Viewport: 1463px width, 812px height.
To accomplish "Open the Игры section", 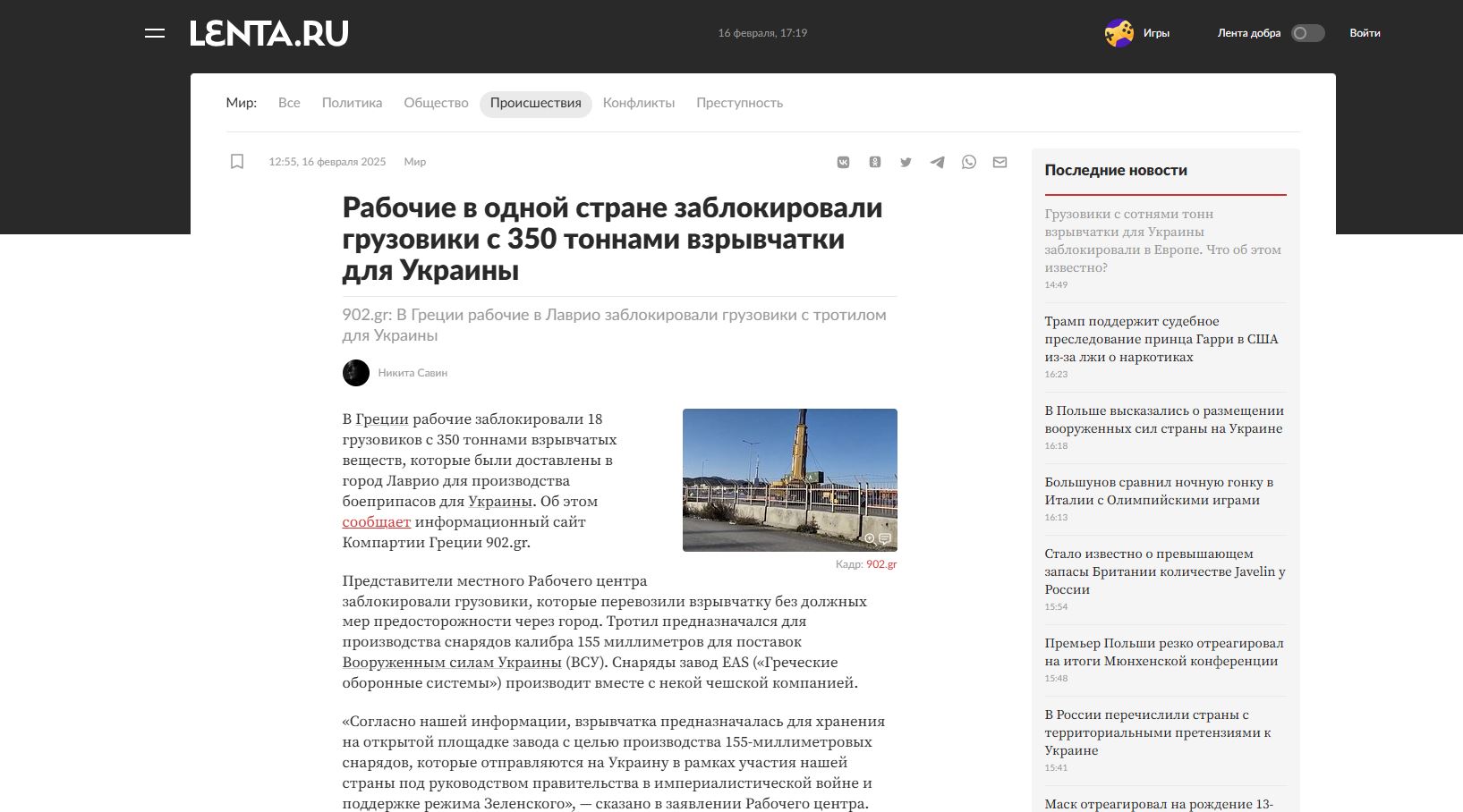I will click(1138, 33).
